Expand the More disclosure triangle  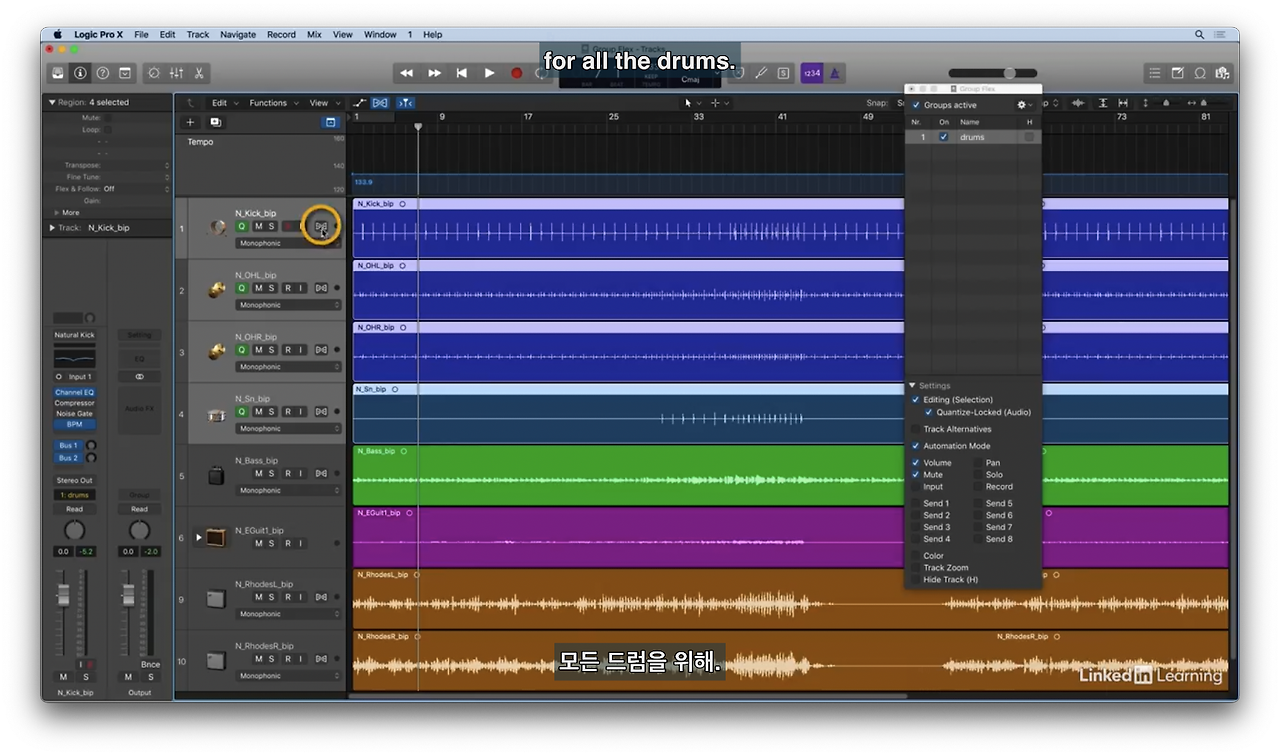56,213
